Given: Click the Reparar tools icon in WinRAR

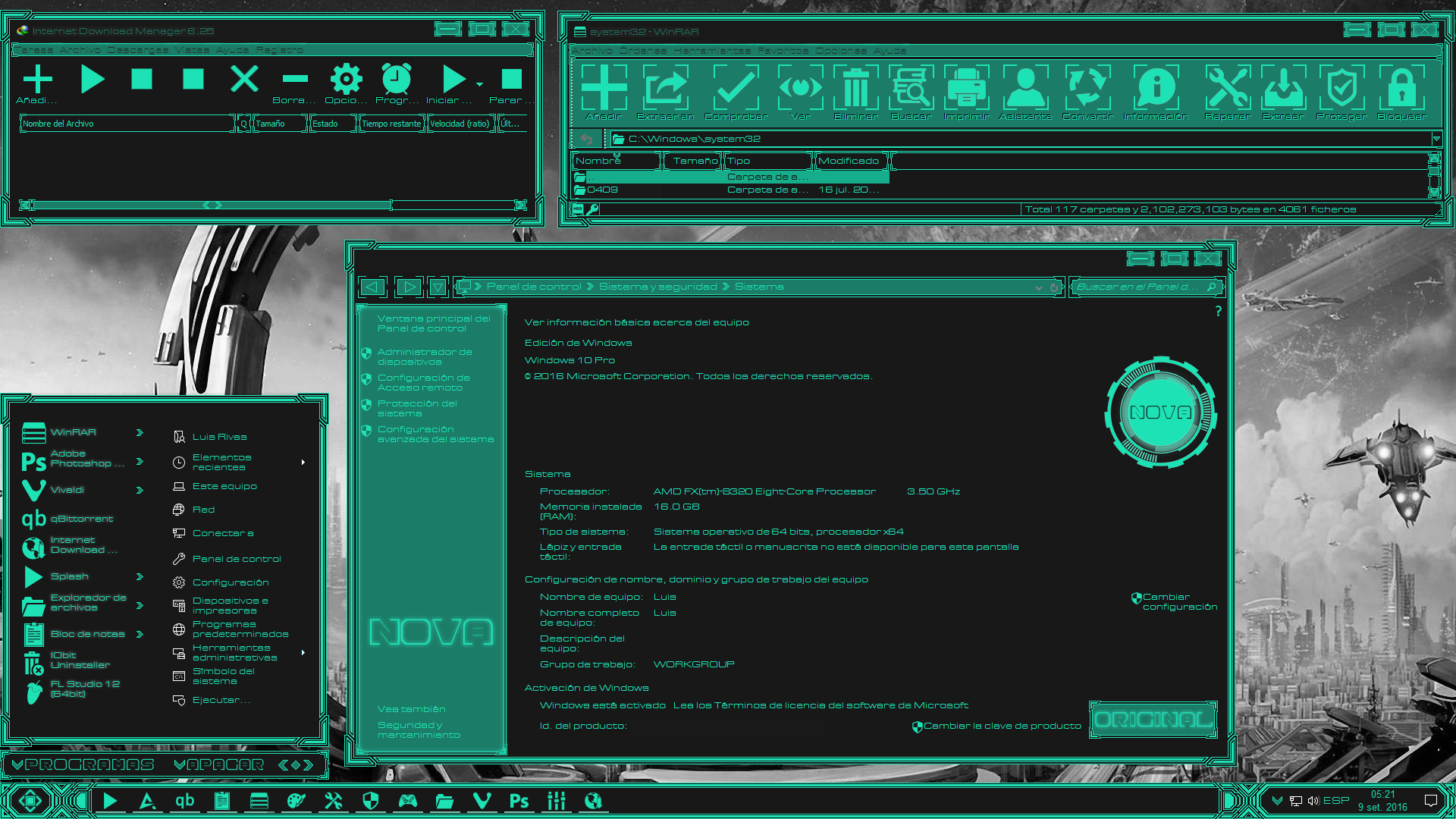Looking at the screenshot, I should point(1228,88).
